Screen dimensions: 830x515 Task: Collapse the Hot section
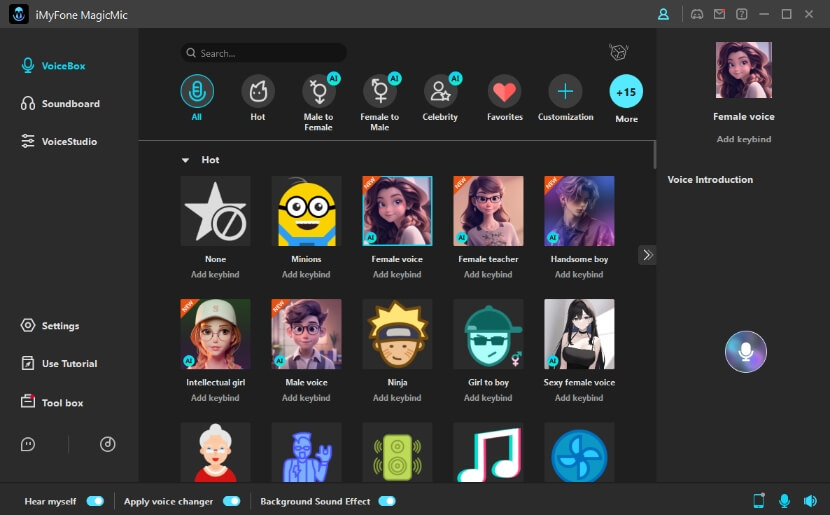pyautogui.click(x=185, y=160)
